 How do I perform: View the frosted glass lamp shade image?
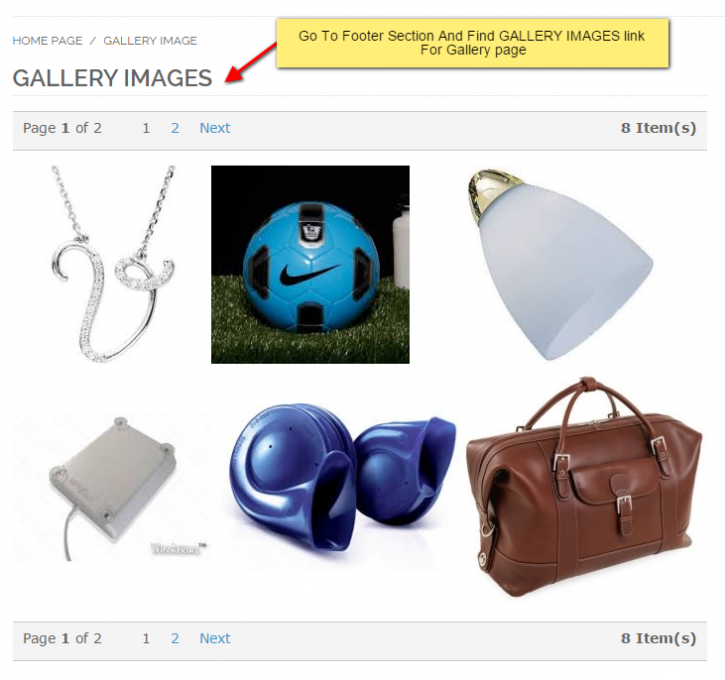coord(559,264)
